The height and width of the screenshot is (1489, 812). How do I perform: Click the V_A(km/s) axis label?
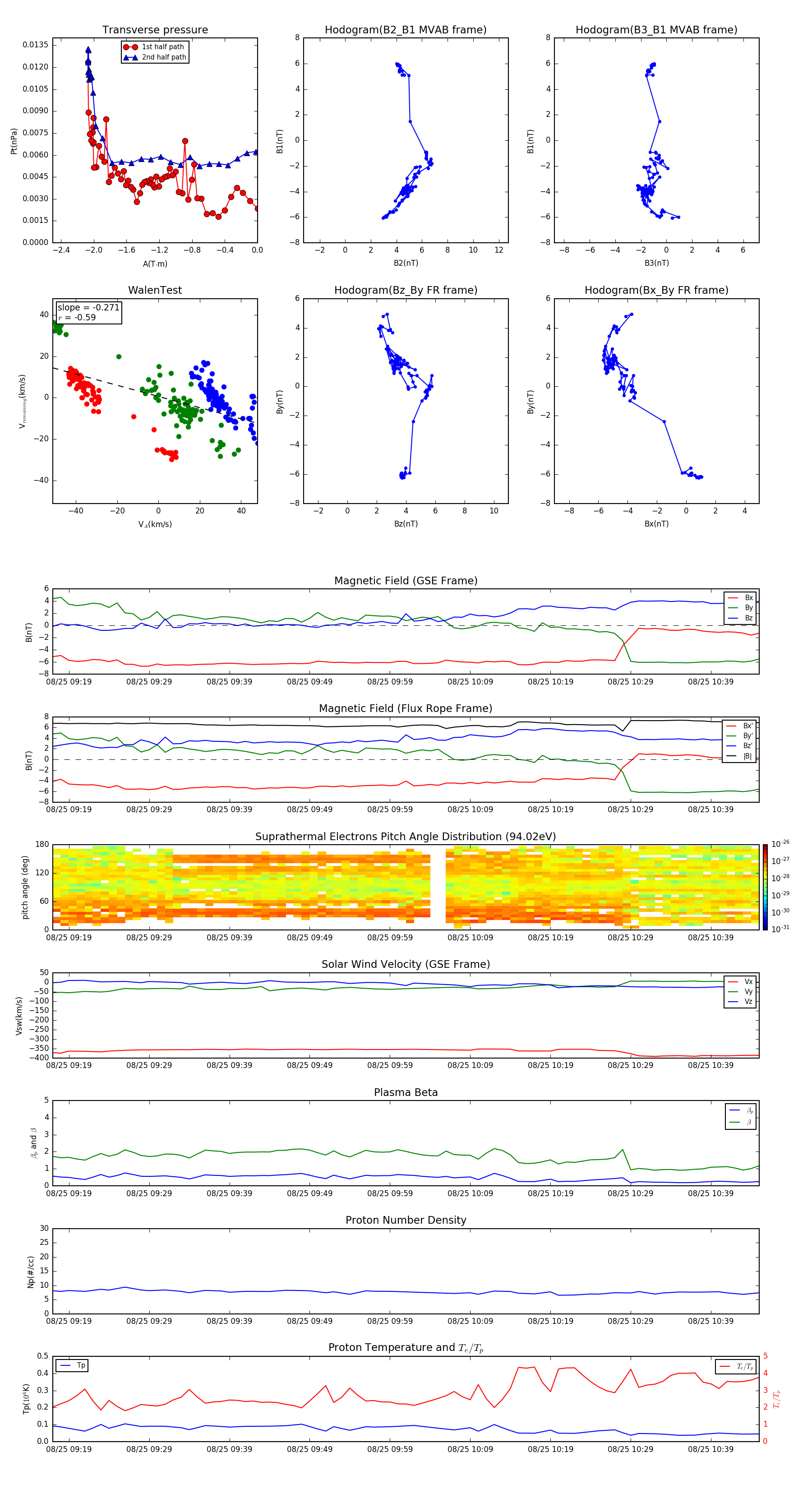pos(155,525)
